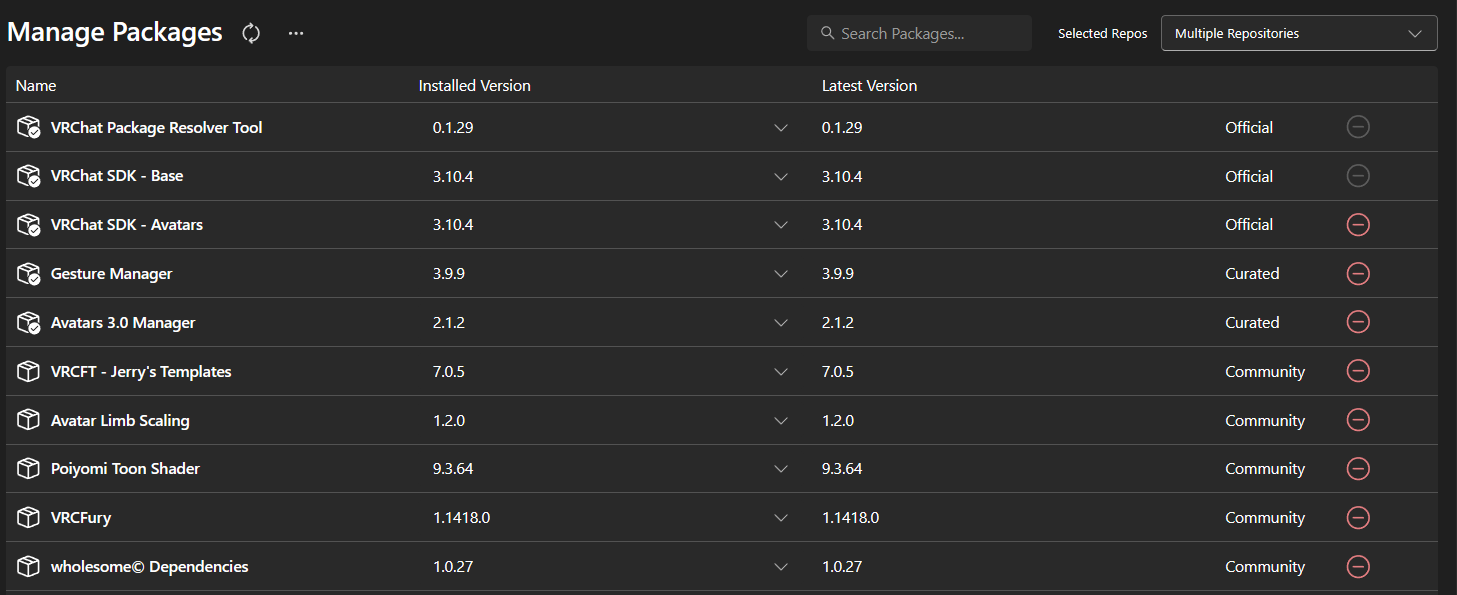Click VRChat Package Resolver Tool package icon
1457x595 pixels.
[x=29, y=127]
